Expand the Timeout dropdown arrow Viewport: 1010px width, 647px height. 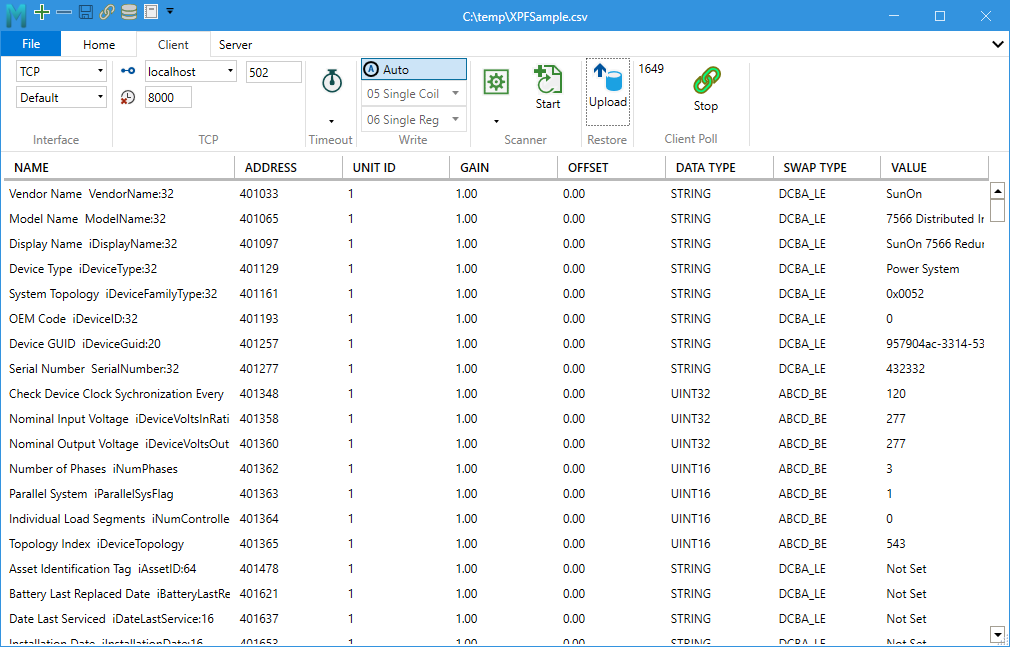tap(332, 121)
